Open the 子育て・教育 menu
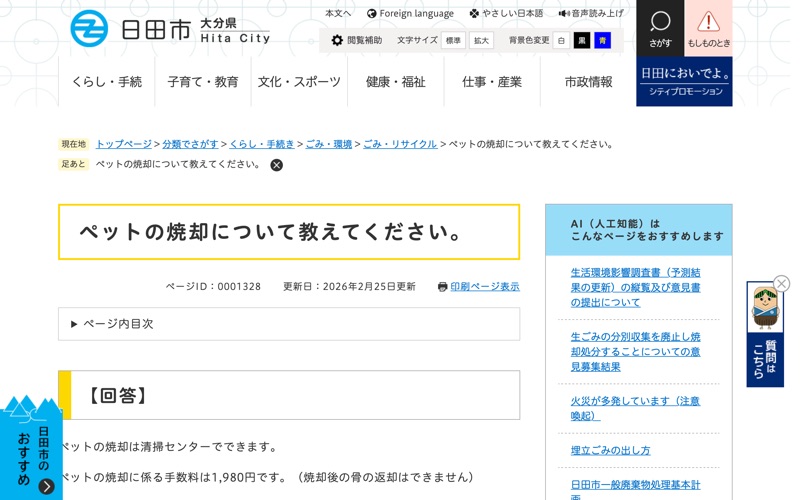This screenshot has width=800, height=500. pyautogui.click(x=203, y=82)
